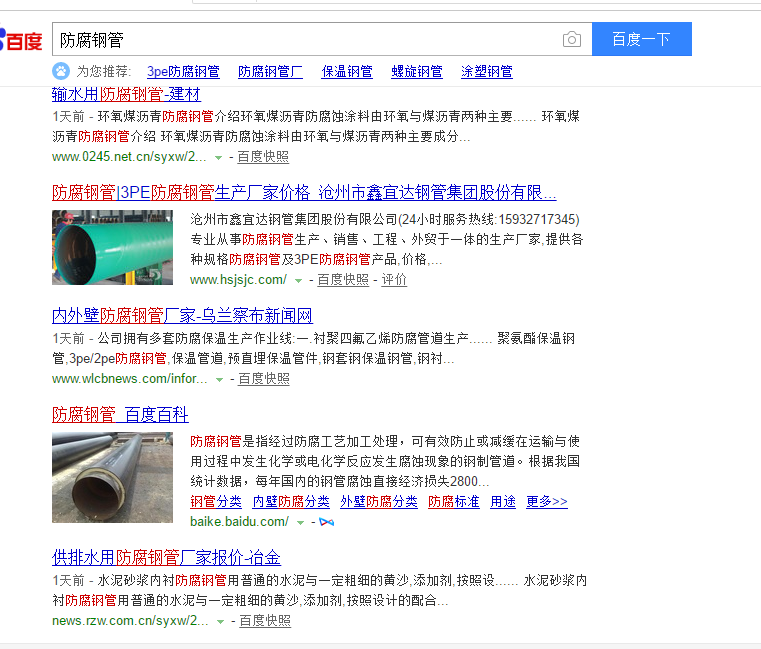The height and width of the screenshot is (649, 761).
Task: Click the black insulated pipe thumbnail
Action: pyautogui.click(x=112, y=477)
